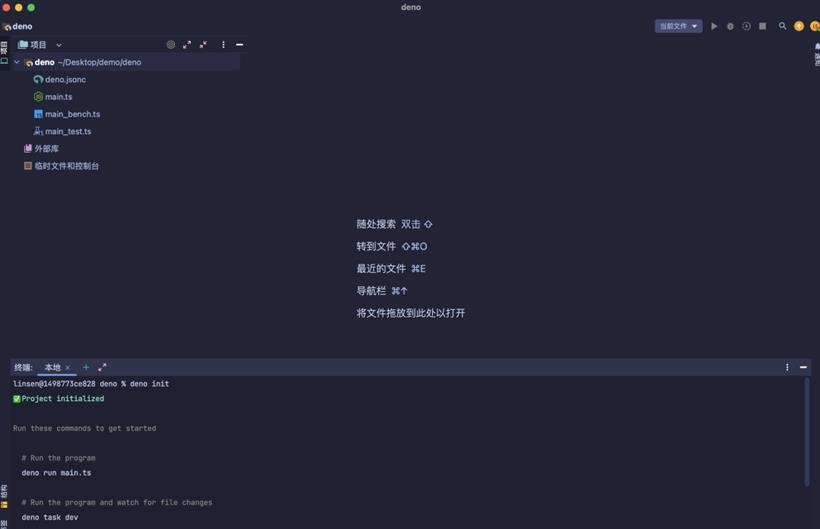Open terminal panel options three-dot menu
The image size is (820, 529).
click(787, 367)
